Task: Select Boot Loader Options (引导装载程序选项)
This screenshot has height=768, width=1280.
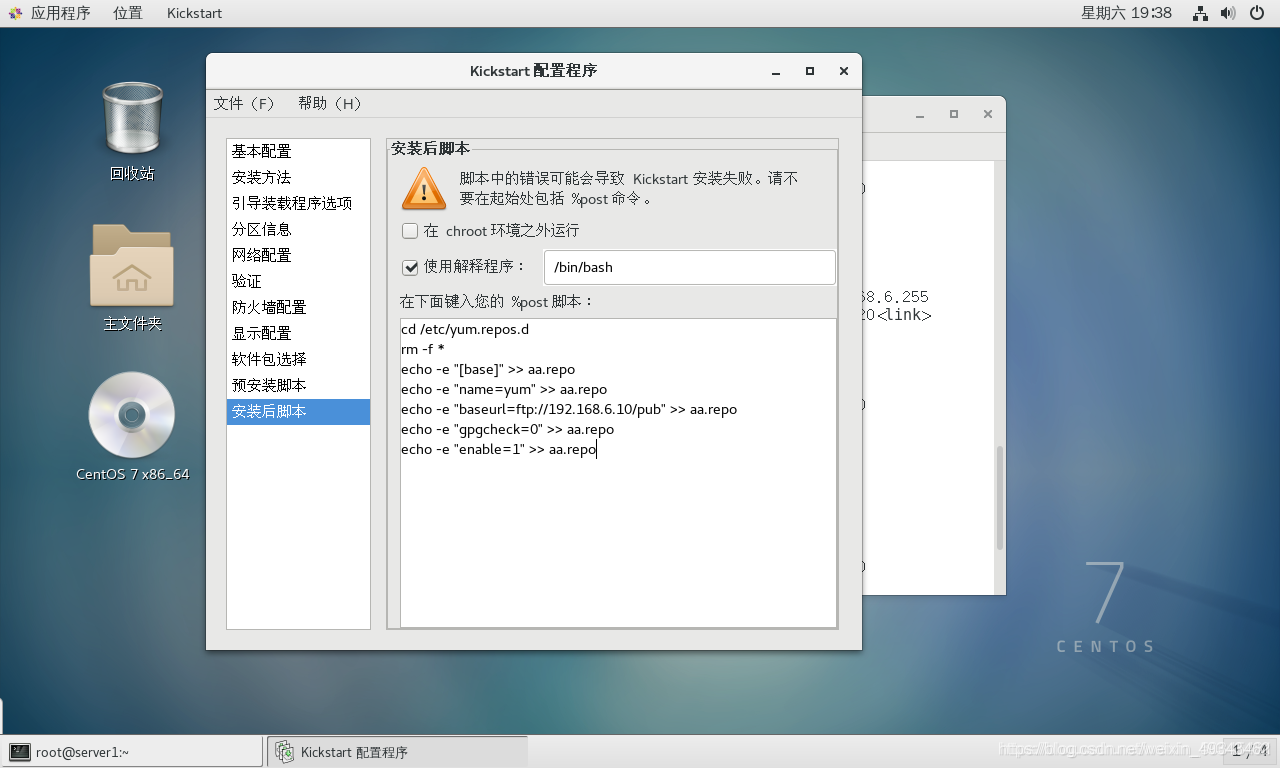Action: [x=298, y=203]
